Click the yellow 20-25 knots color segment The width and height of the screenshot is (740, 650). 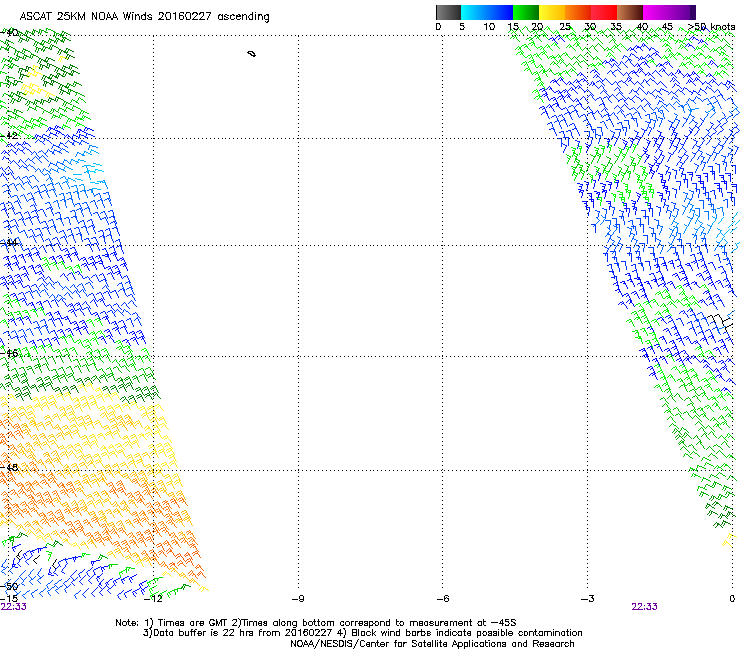[552, 12]
